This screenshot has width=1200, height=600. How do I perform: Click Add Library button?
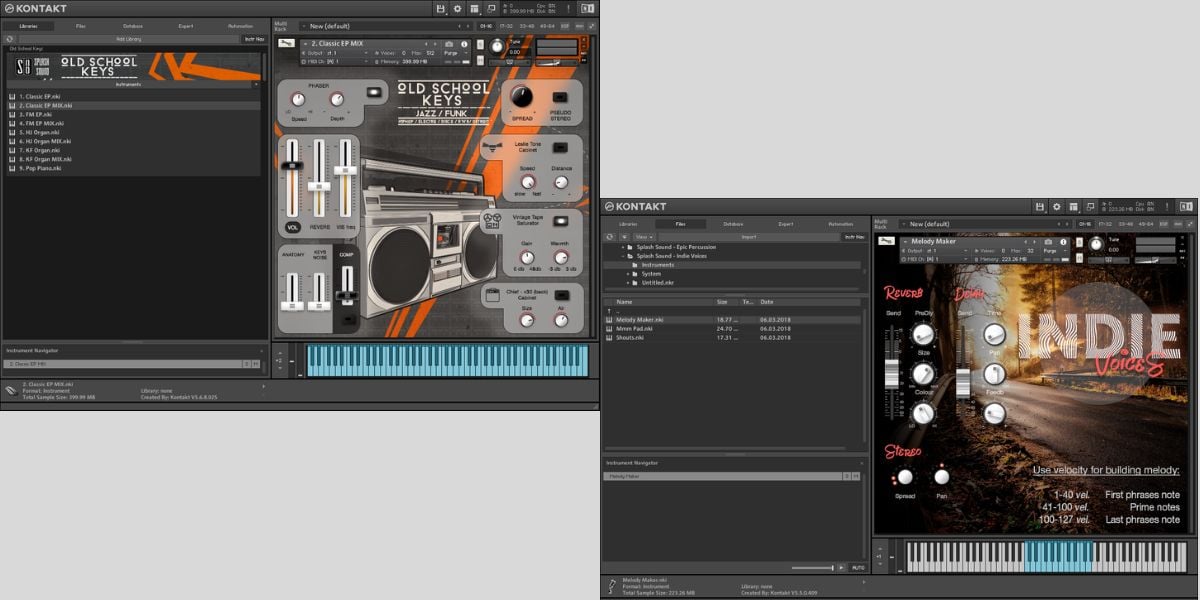pos(129,39)
